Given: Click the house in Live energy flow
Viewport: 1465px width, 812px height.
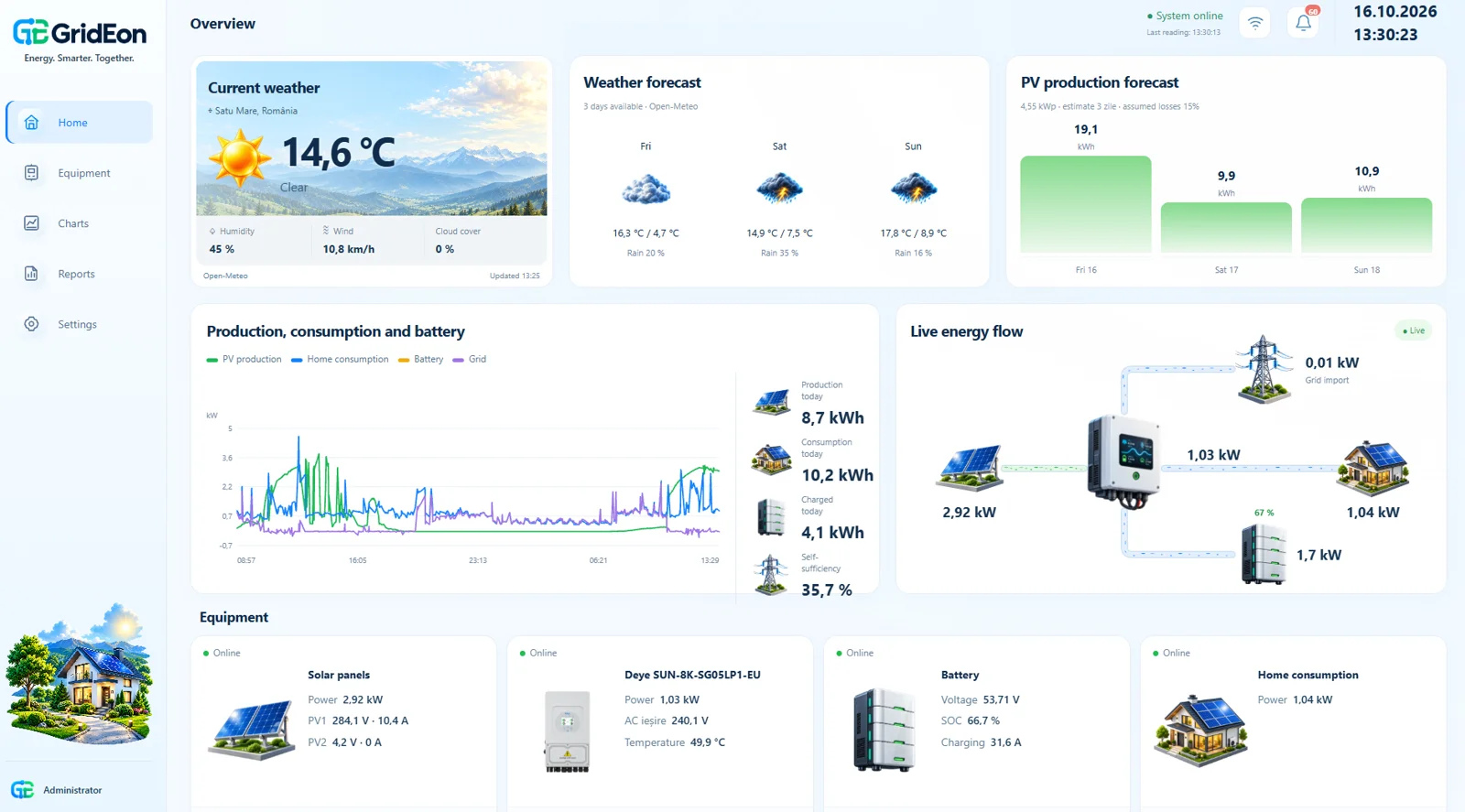Looking at the screenshot, I should coord(1373,468).
